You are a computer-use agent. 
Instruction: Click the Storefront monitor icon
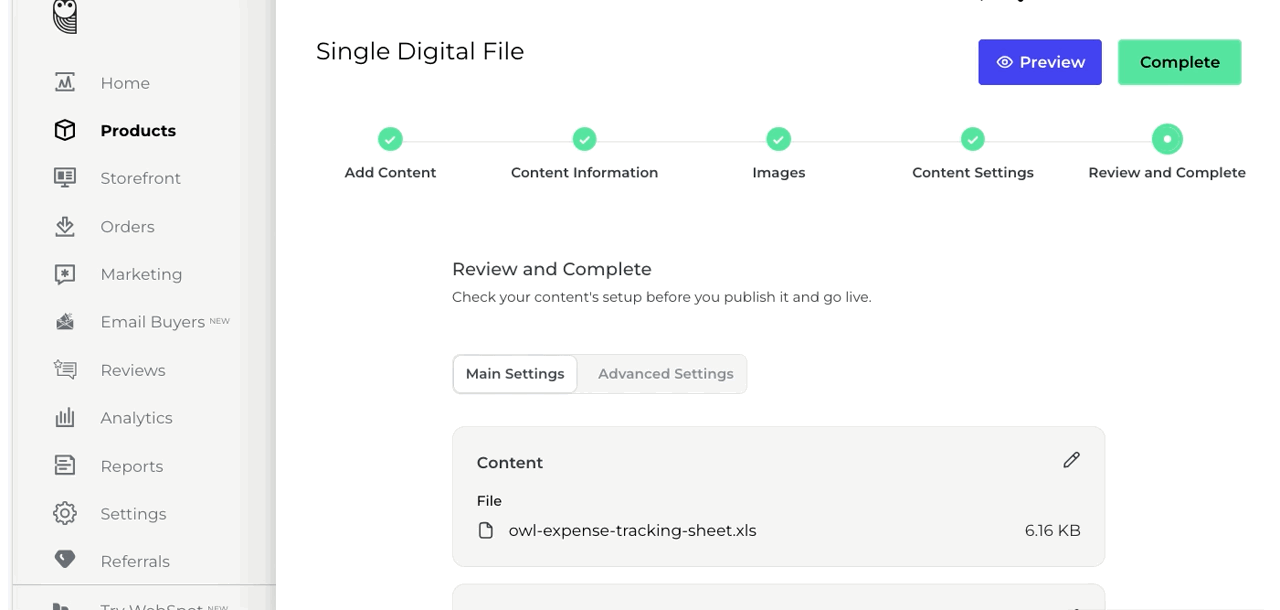click(x=65, y=178)
